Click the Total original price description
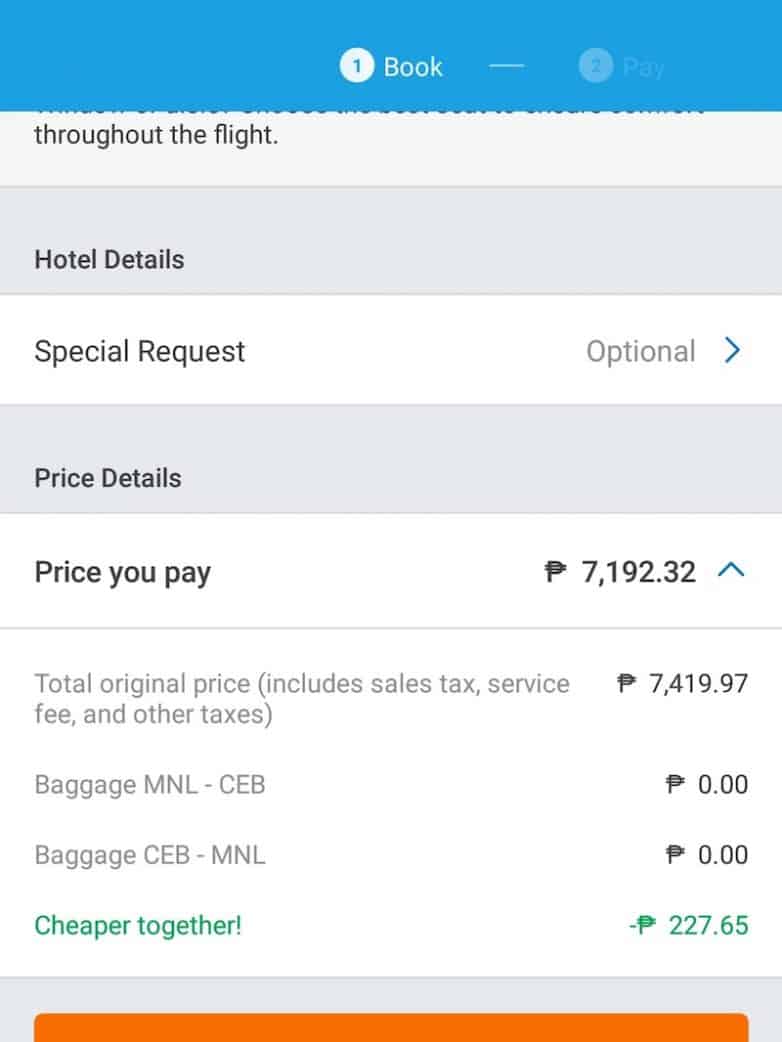 [302, 699]
